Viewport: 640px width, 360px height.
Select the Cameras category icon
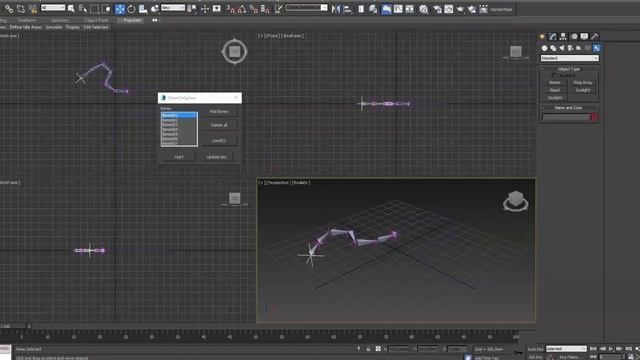pyautogui.click(x=570, y=48)
